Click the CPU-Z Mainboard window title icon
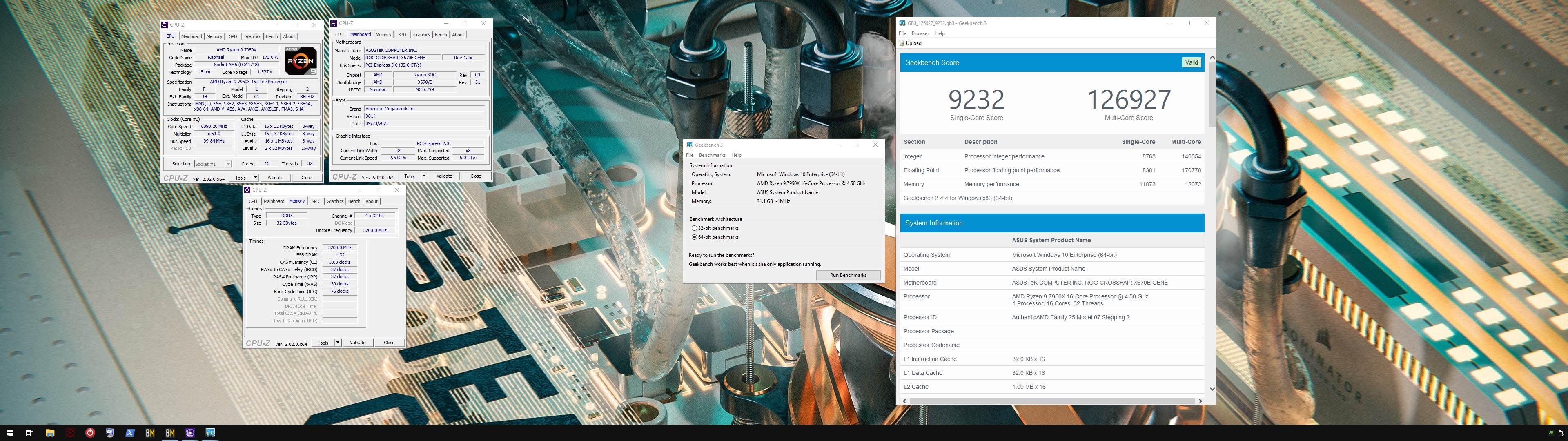1568x441 pixels. point(334,23)
